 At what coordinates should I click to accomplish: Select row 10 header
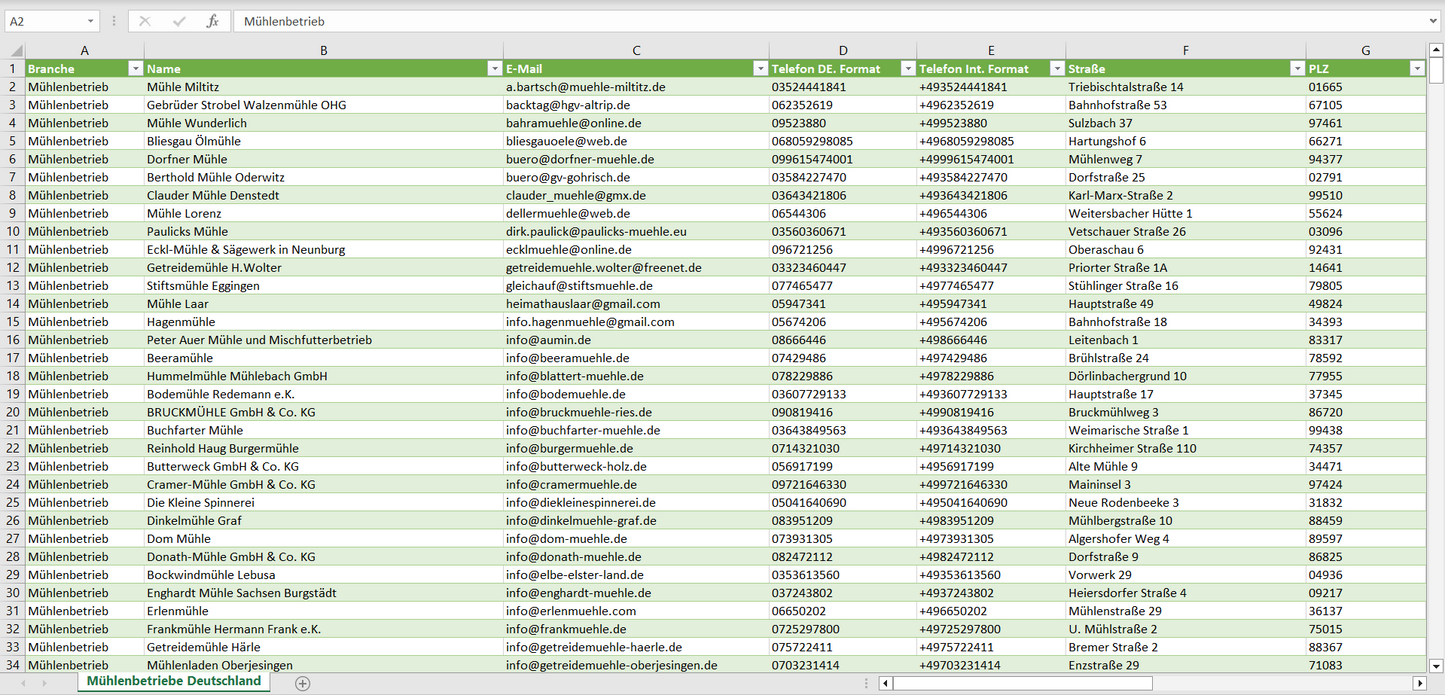click(13, 231)
